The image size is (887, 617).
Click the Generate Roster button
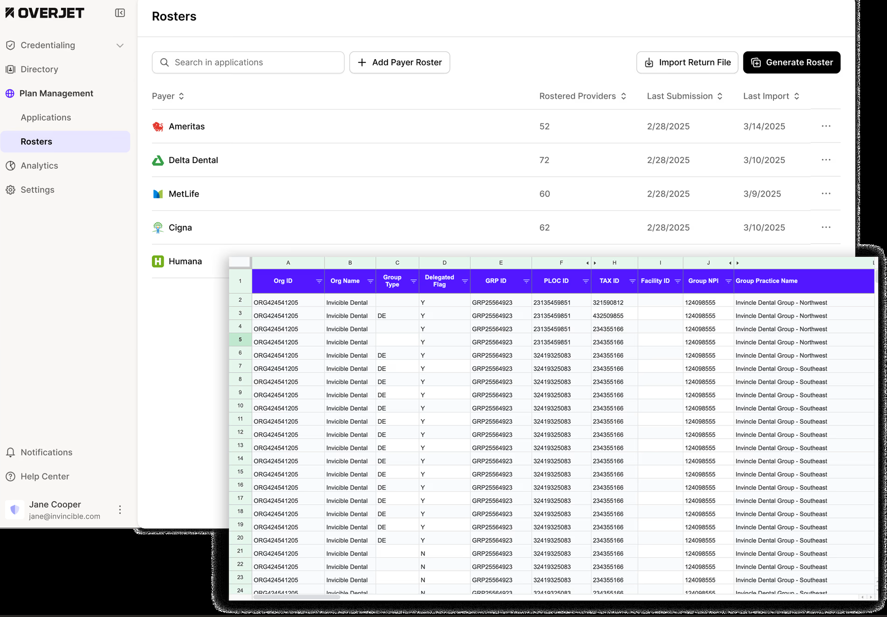click(791, 62)
